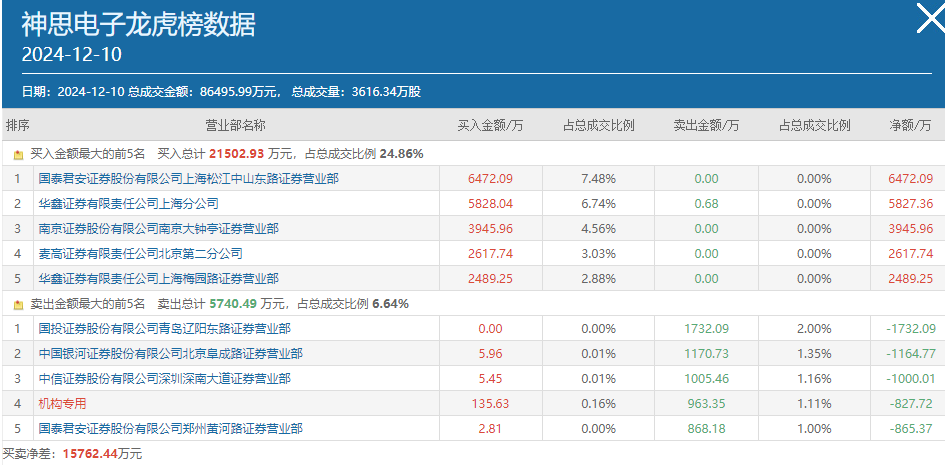Click the icon beside 买入金额最大的前5名
The image size is (945, 465).
(18, 155)
